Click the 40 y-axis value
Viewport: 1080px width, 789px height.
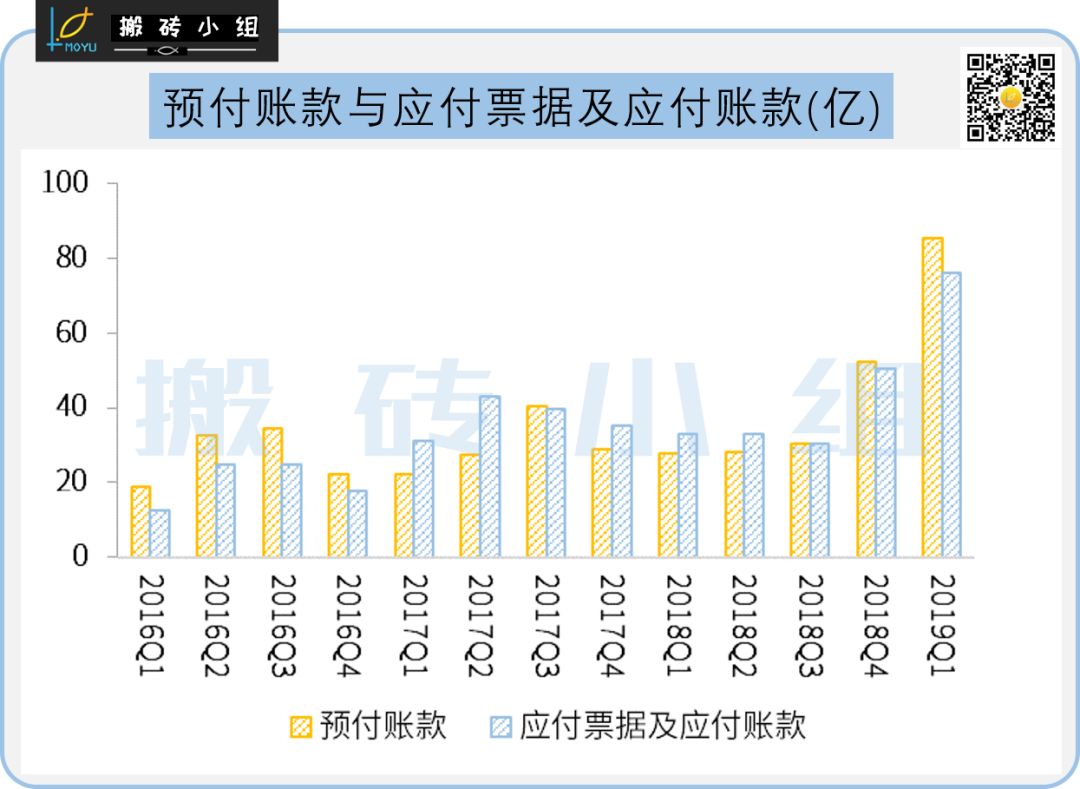coord(72,407)
